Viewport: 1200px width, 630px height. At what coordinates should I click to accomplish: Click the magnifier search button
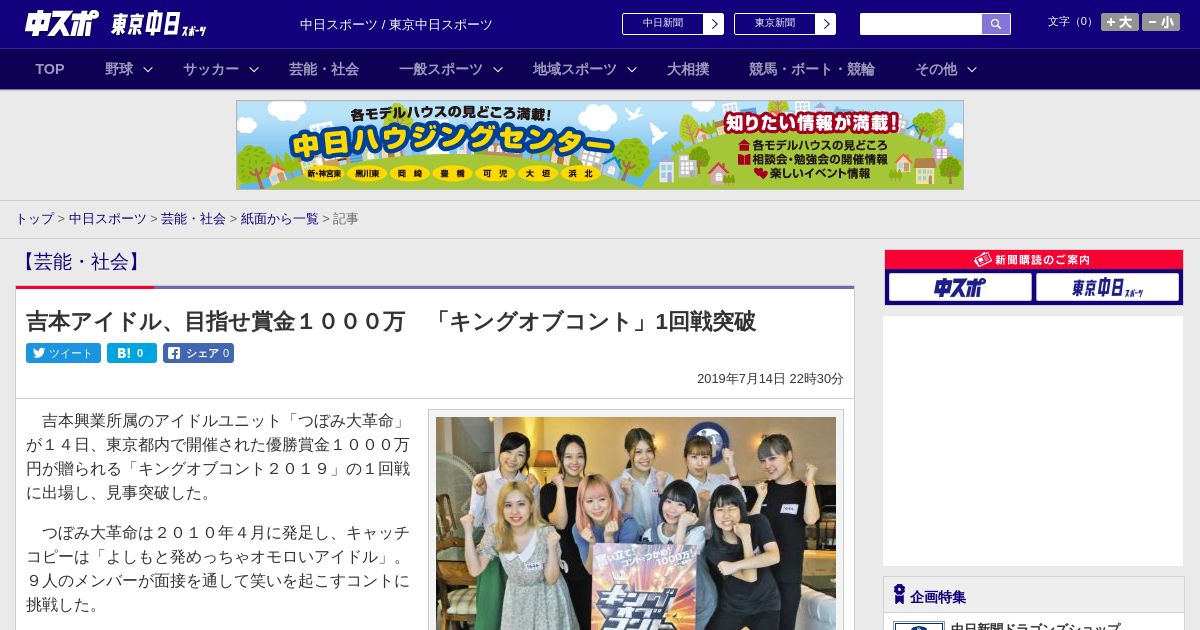coord(996,24)
